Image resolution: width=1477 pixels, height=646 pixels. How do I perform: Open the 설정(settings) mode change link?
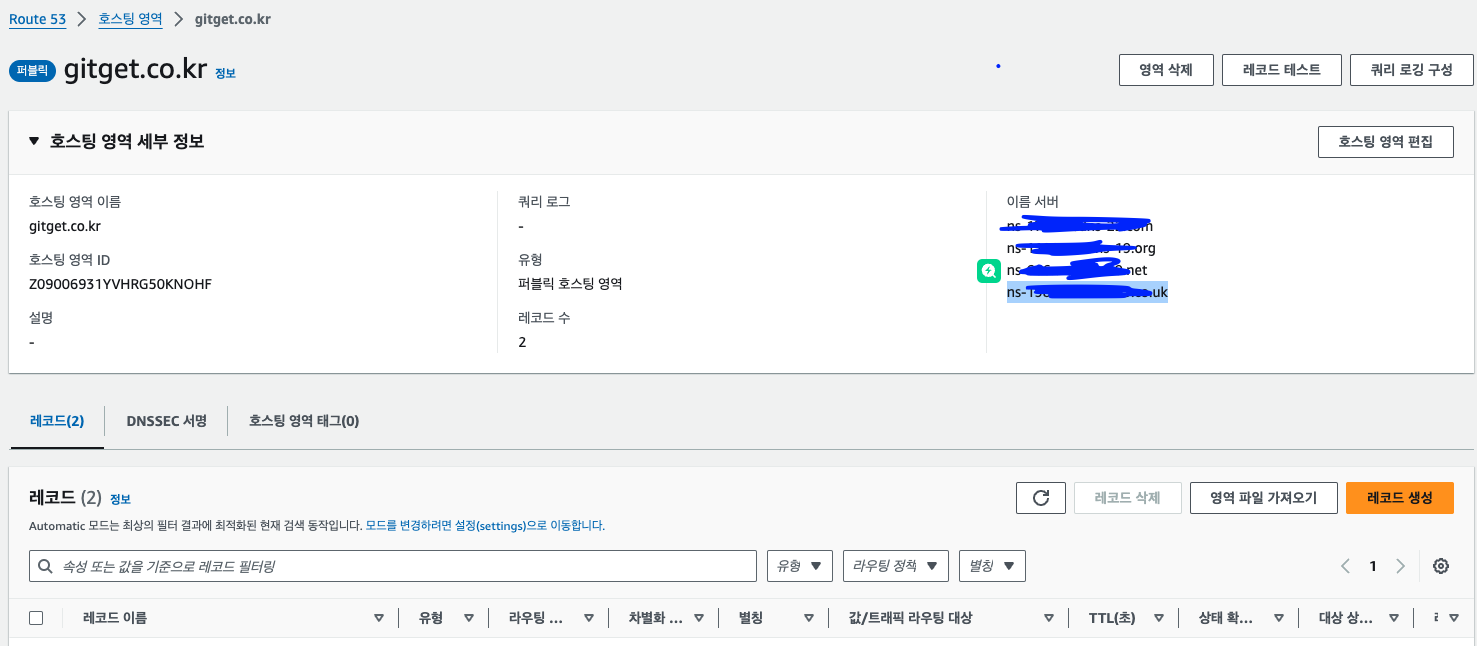[x=484, y=525]
